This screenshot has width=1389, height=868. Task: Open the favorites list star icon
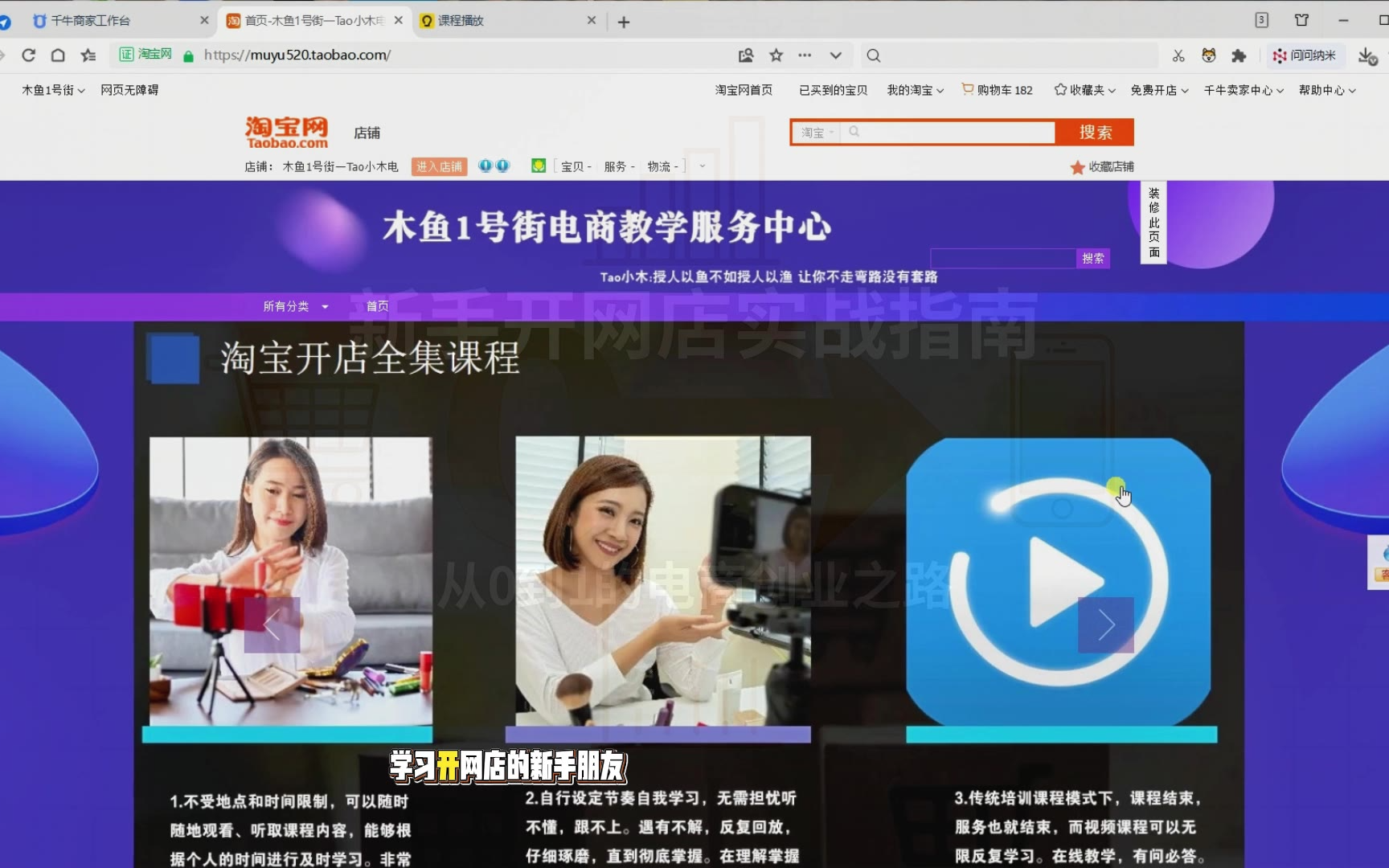(88, 55)
